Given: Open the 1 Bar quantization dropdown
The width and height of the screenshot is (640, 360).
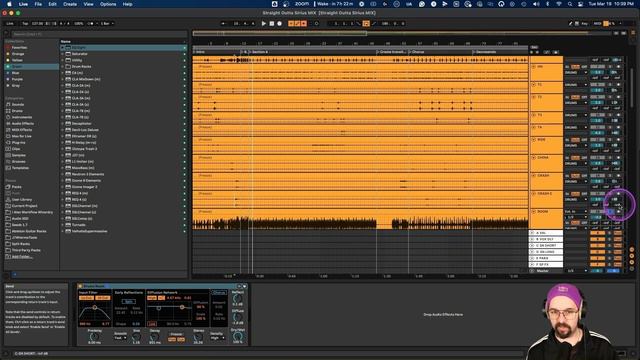Looking at the screenshot, I should 107,24.
